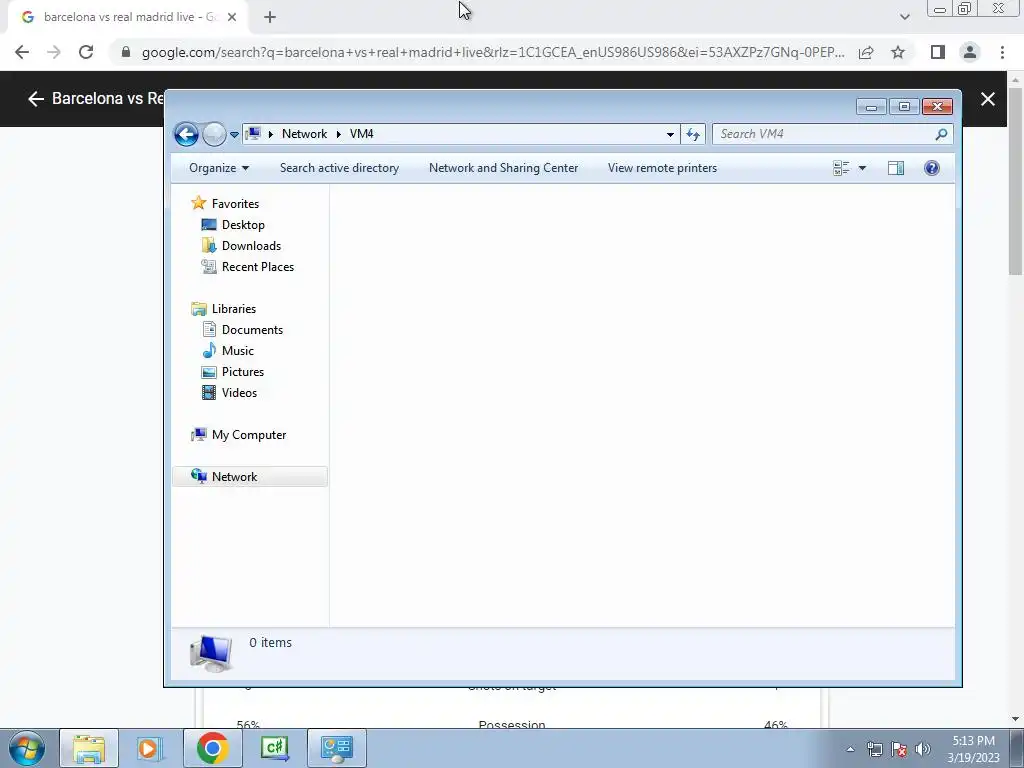This screenshot has height=768, width=1024.
Task: Click the Chrome address bar URL
Action: (x=493, y=52)
